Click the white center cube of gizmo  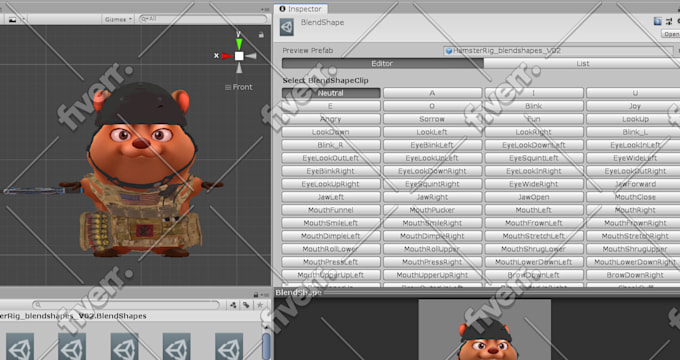tap(239, 56)
